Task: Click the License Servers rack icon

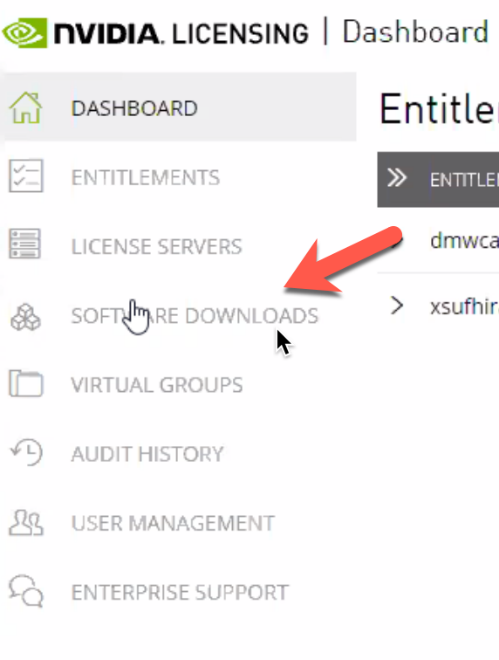Action: [25, 244]
